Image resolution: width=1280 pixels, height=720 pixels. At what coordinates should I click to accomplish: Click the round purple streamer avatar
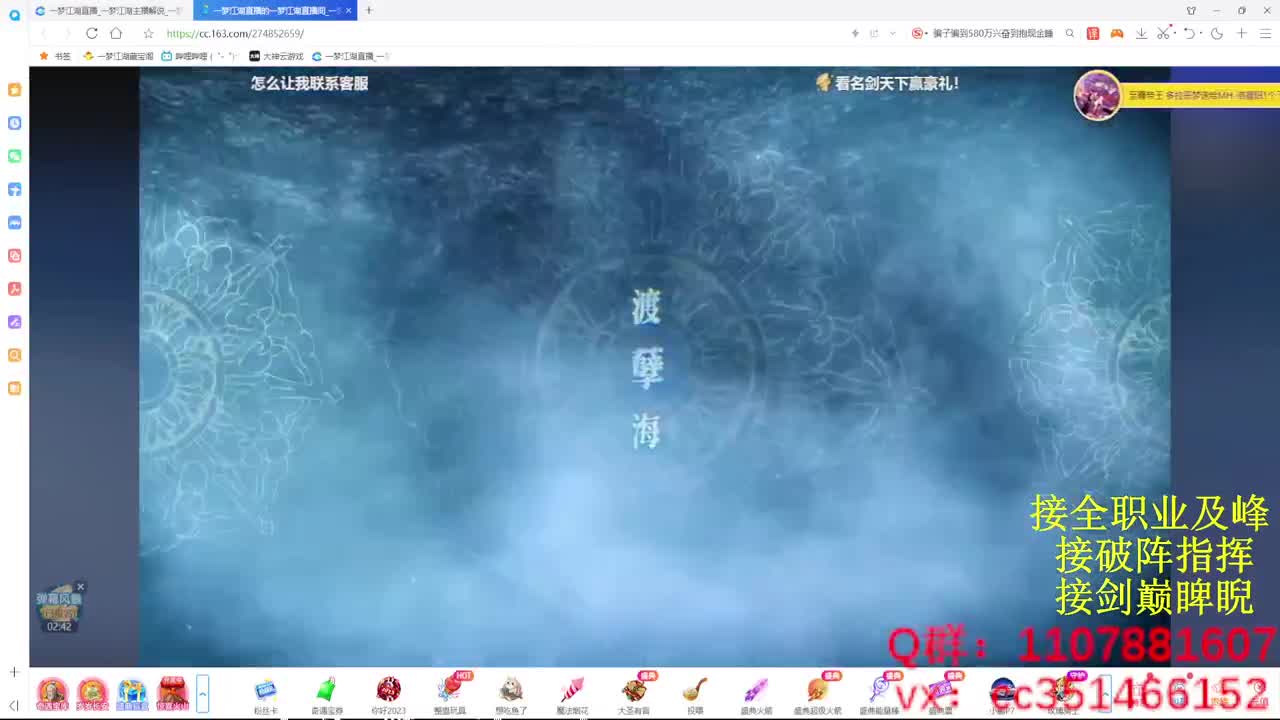click(x=1097, y=96)
